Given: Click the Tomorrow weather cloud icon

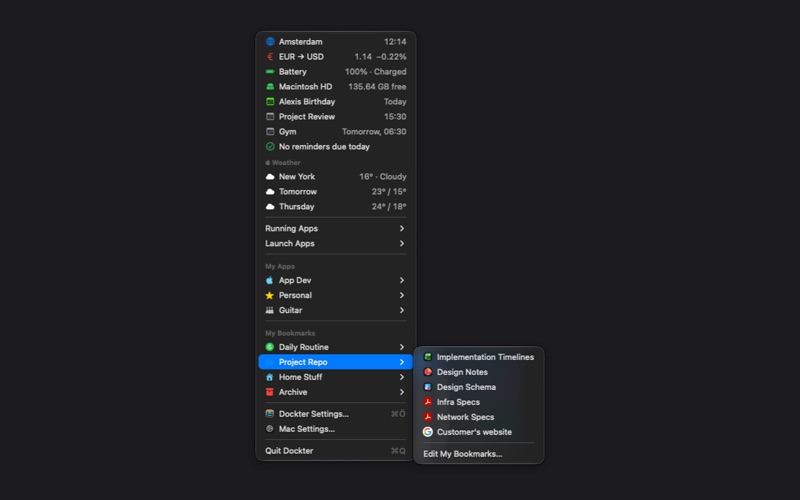Looking at the screenshot, I should (270, 191).
